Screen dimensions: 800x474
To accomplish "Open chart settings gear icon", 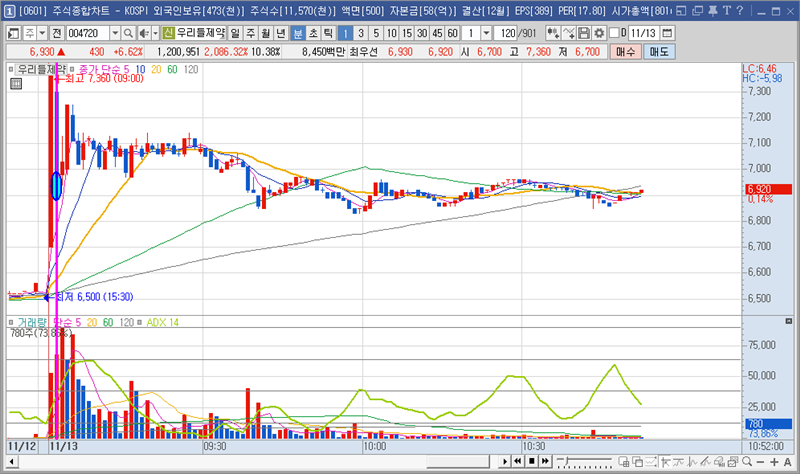I will 599,33.
